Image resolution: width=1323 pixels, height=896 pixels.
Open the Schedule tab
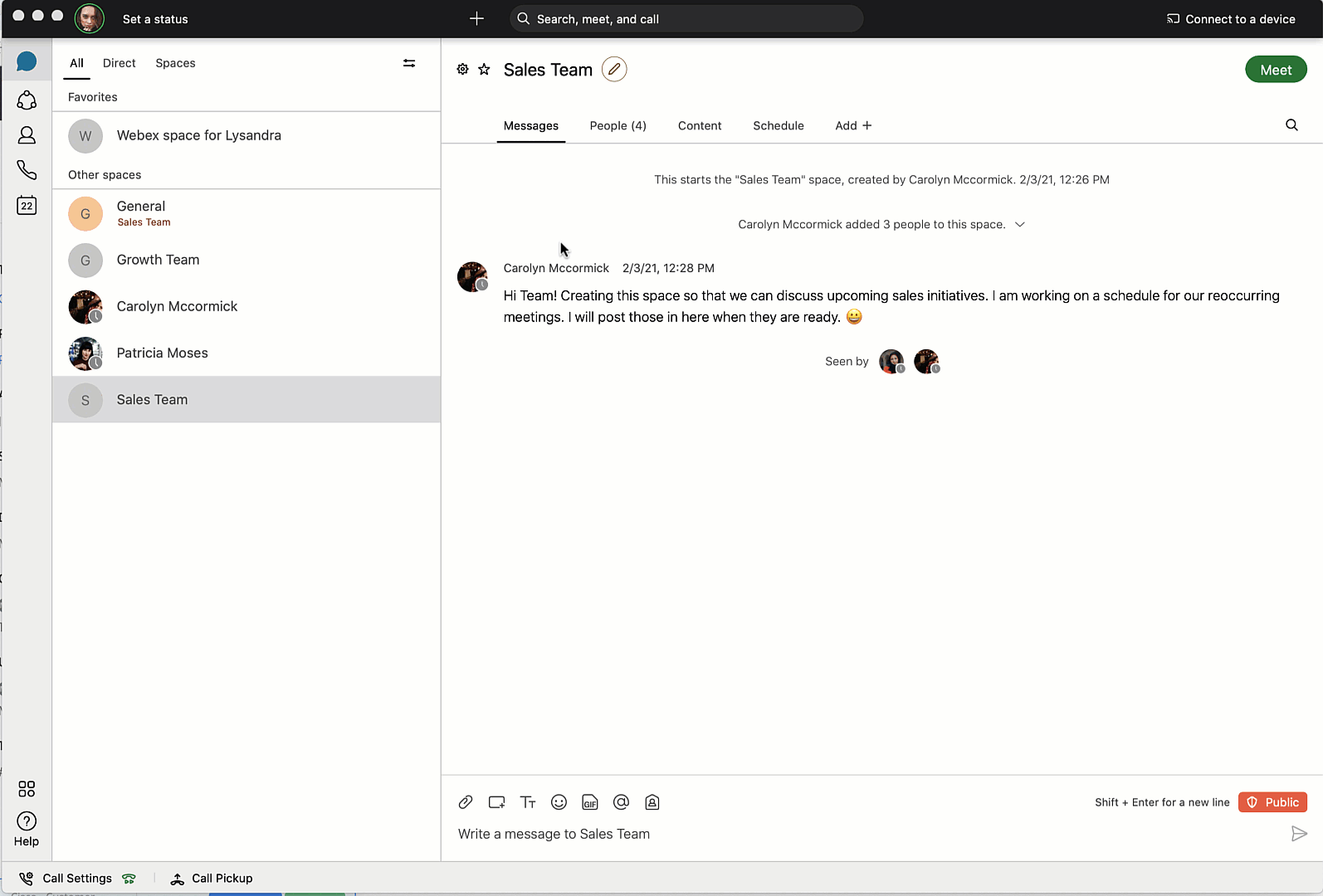click(x=779, y=126)
